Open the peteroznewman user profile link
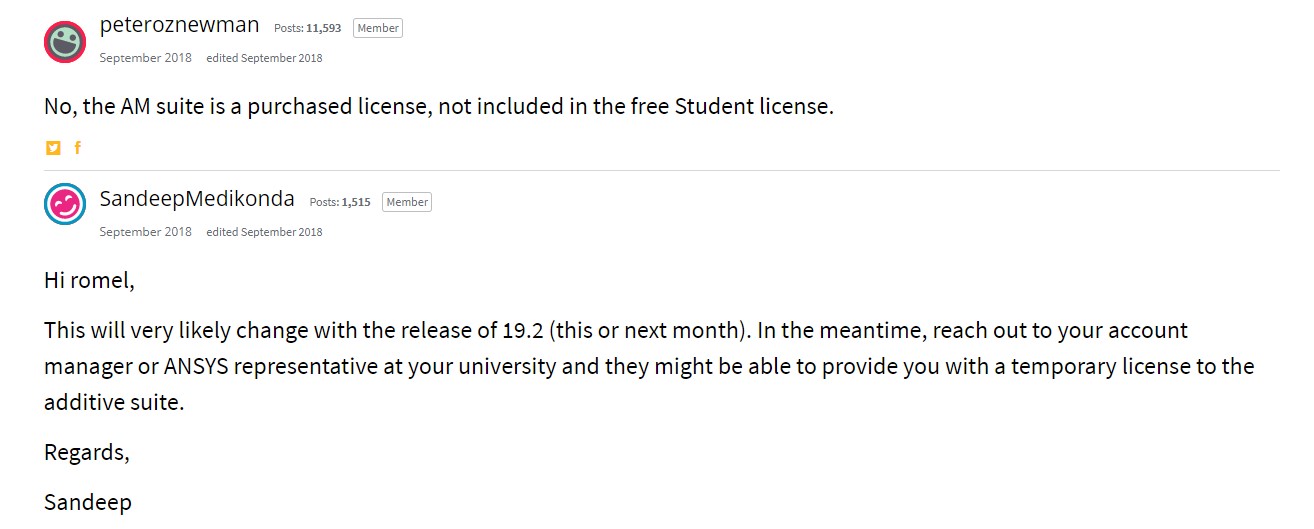1314x529 pixels. click(x=179, y=25)
